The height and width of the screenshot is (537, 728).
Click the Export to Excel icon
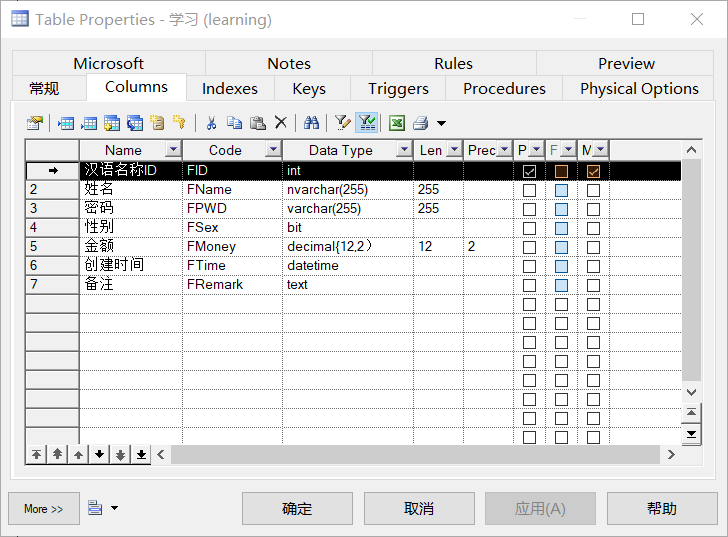click(x=397, y=123)
